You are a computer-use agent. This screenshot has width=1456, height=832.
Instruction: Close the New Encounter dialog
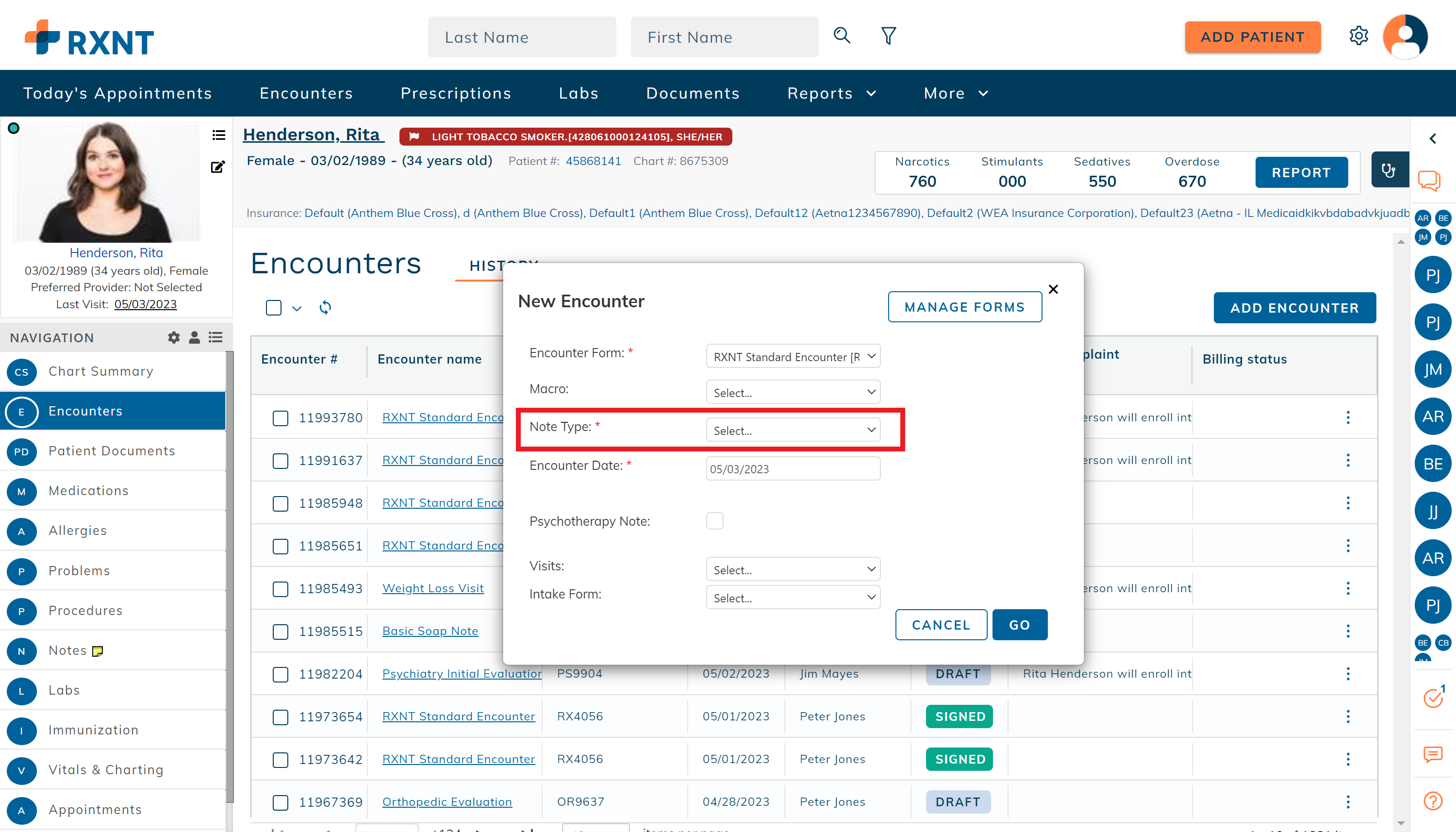click(1053, 289)
